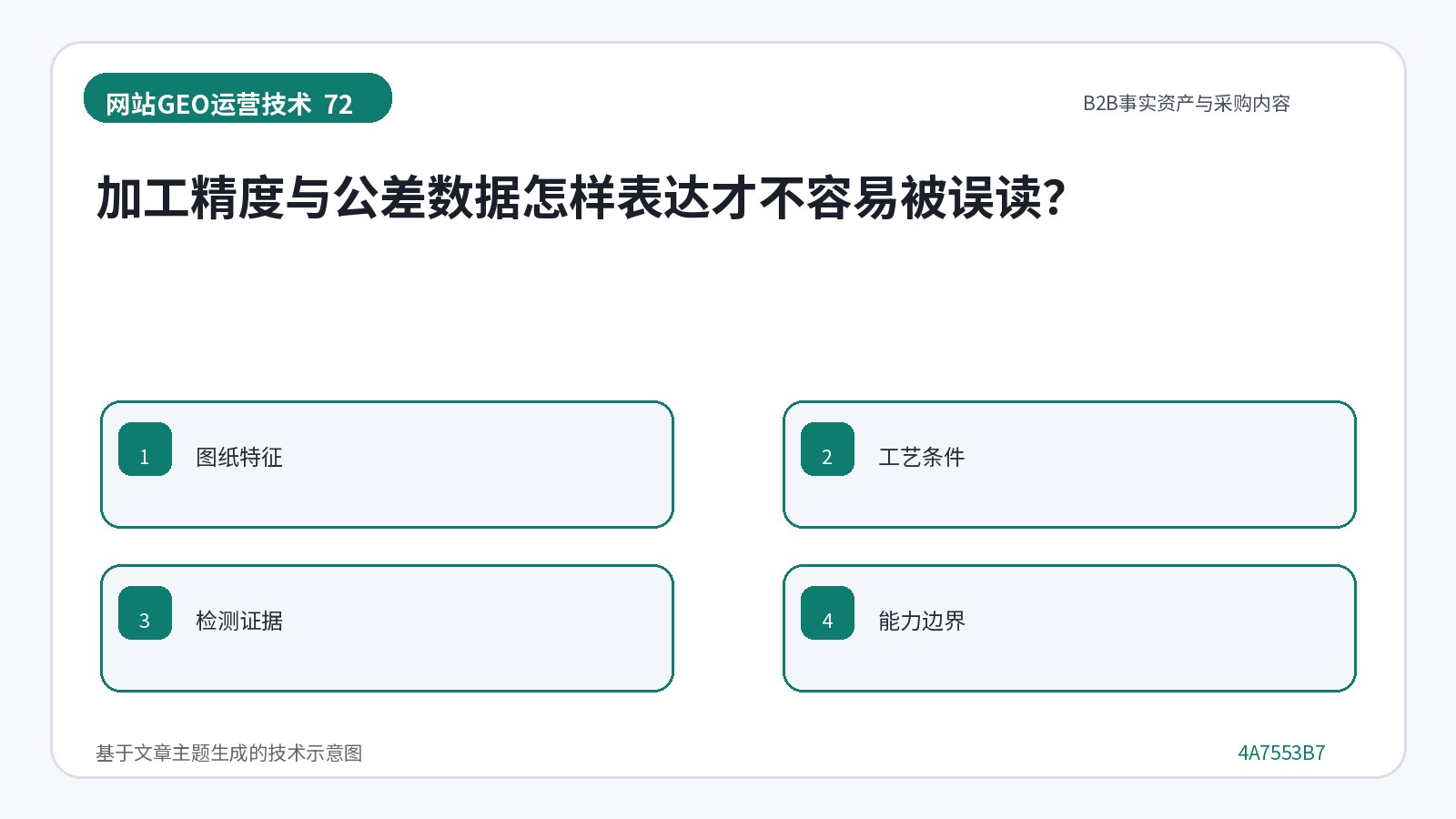Click the green number 1 badge
This screenshot has height=819, width=1456.
tap(145, 449)
